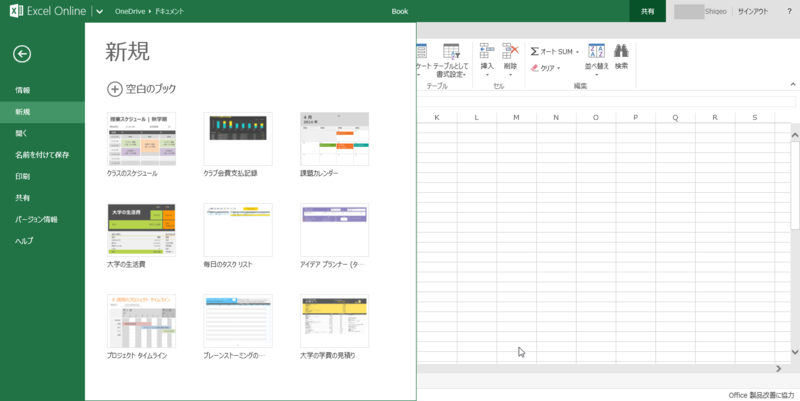Click the テーブルとして書式設定 icon
Viewport: 800px width, 401px height.
pyautogui.click(x=451, y=51)
